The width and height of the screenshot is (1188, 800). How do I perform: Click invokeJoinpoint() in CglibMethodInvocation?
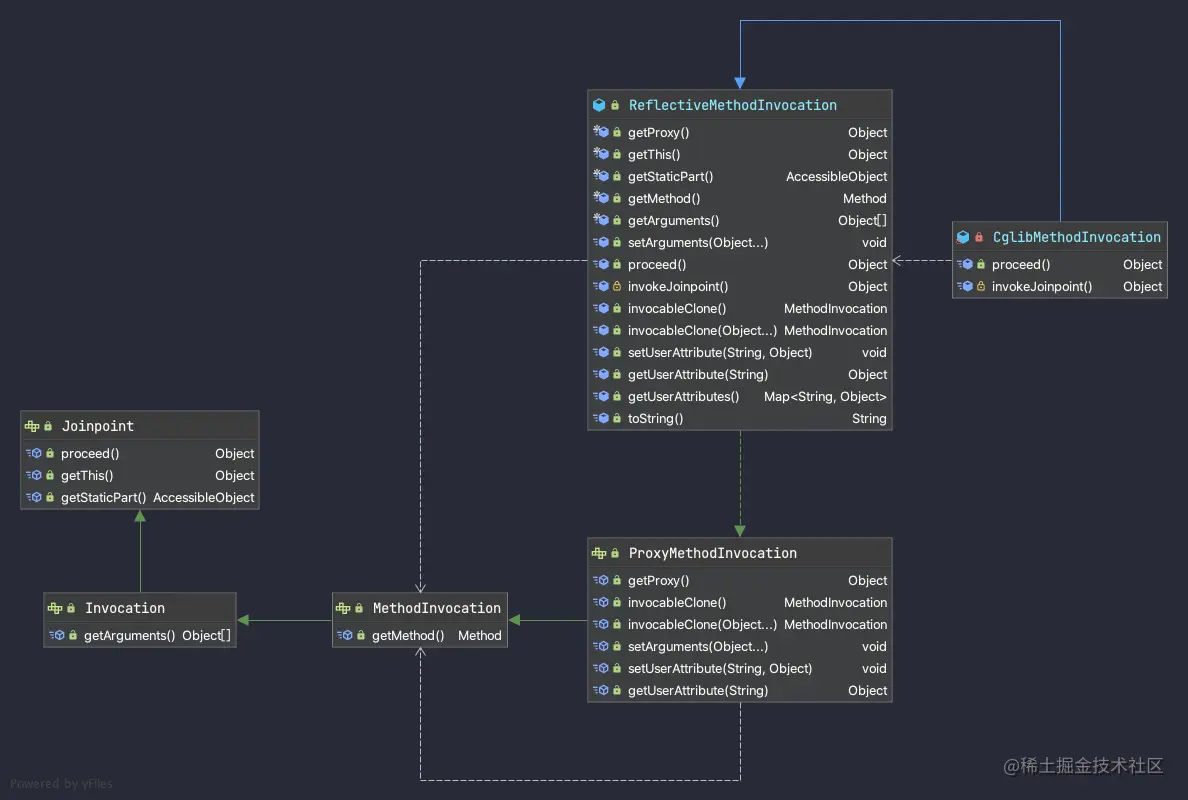tap(1042, 286)
